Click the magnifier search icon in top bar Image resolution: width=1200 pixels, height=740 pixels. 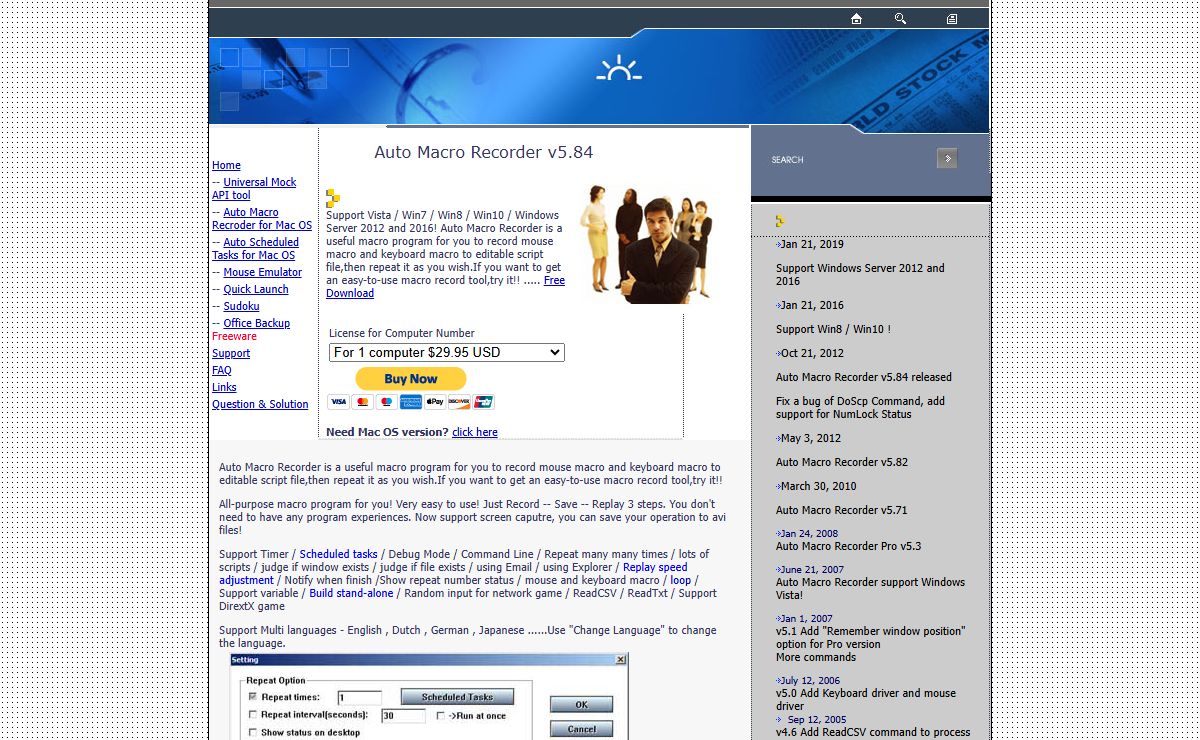click(x=900, y=19)
